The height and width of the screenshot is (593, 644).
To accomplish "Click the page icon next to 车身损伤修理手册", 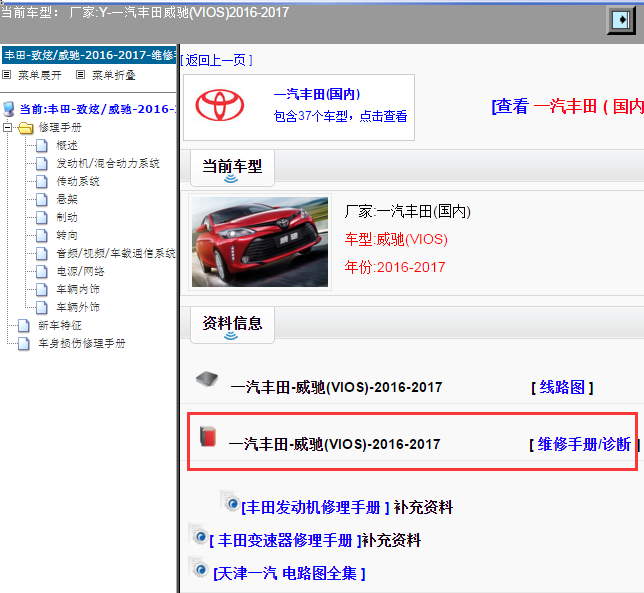I will click(23, 343).
